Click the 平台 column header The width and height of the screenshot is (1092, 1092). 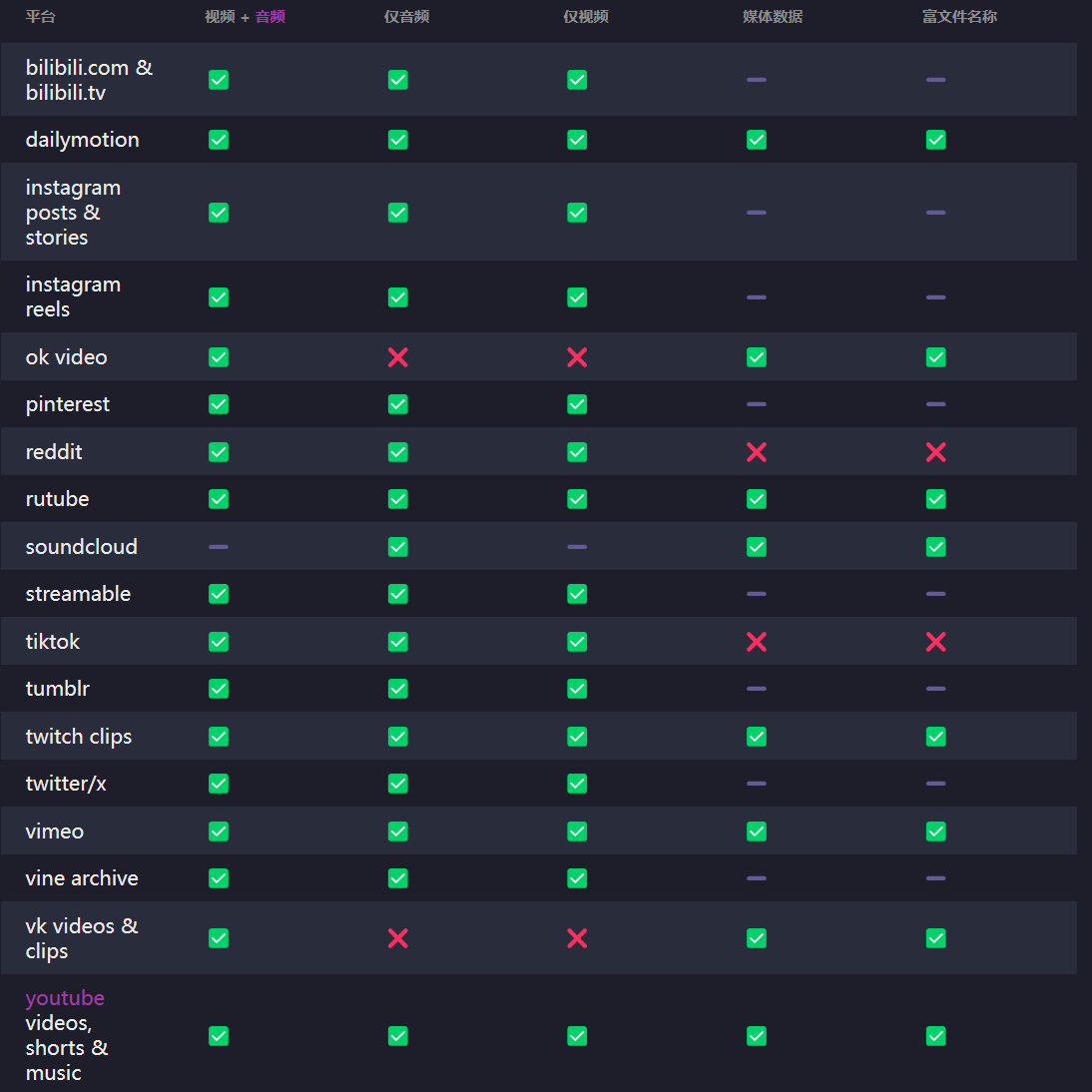(41, 17)
